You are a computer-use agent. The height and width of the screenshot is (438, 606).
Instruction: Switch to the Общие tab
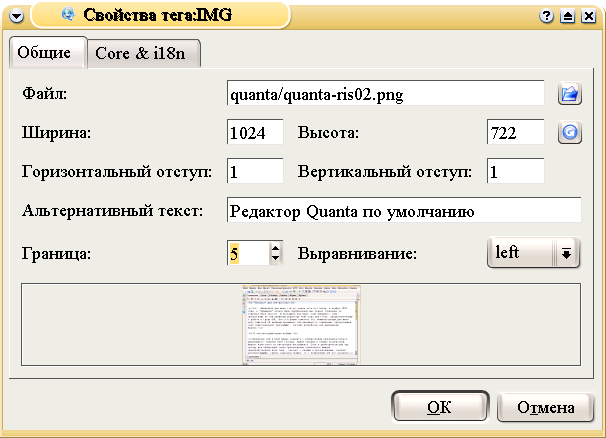(45, 52)
